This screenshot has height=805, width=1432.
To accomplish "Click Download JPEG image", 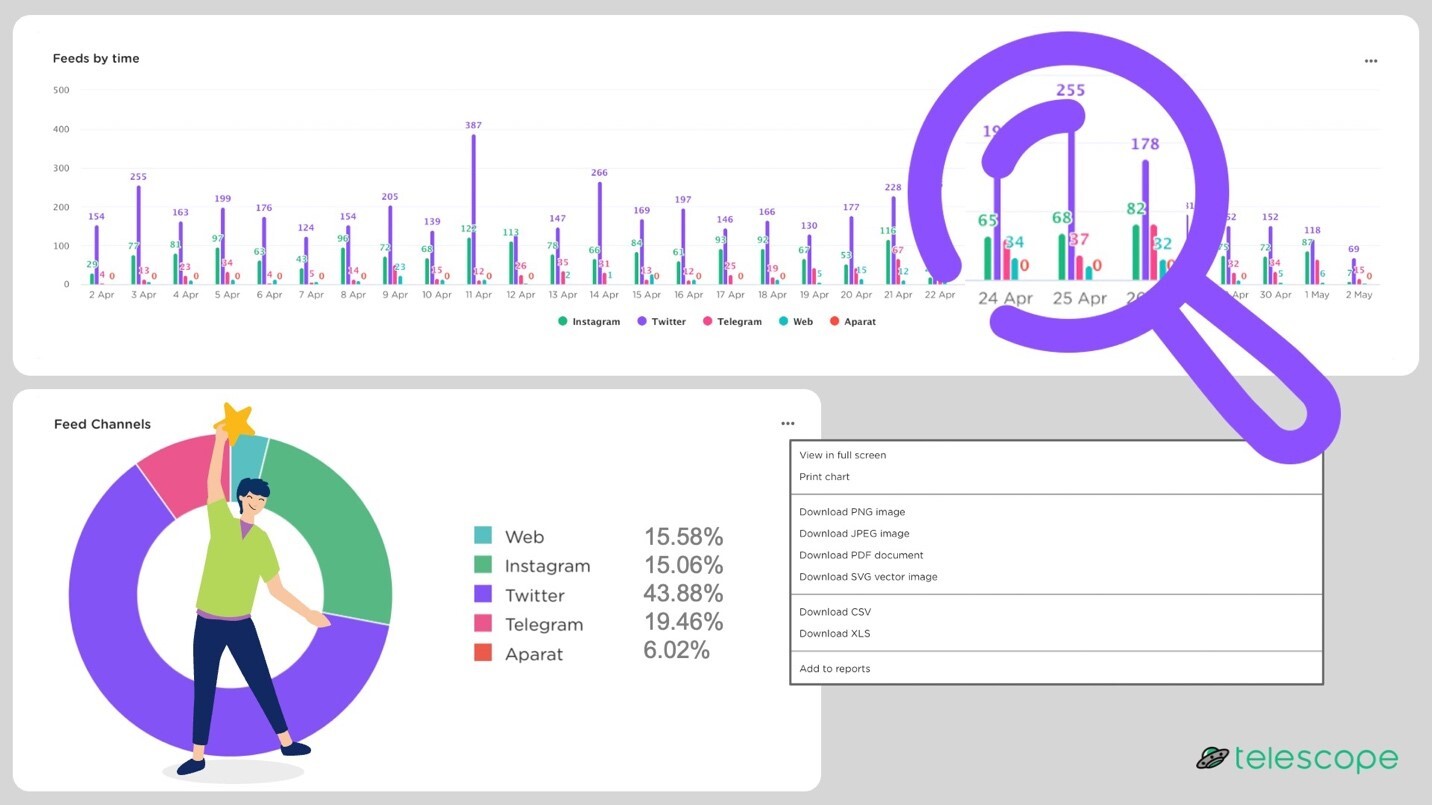I will 854,534.
